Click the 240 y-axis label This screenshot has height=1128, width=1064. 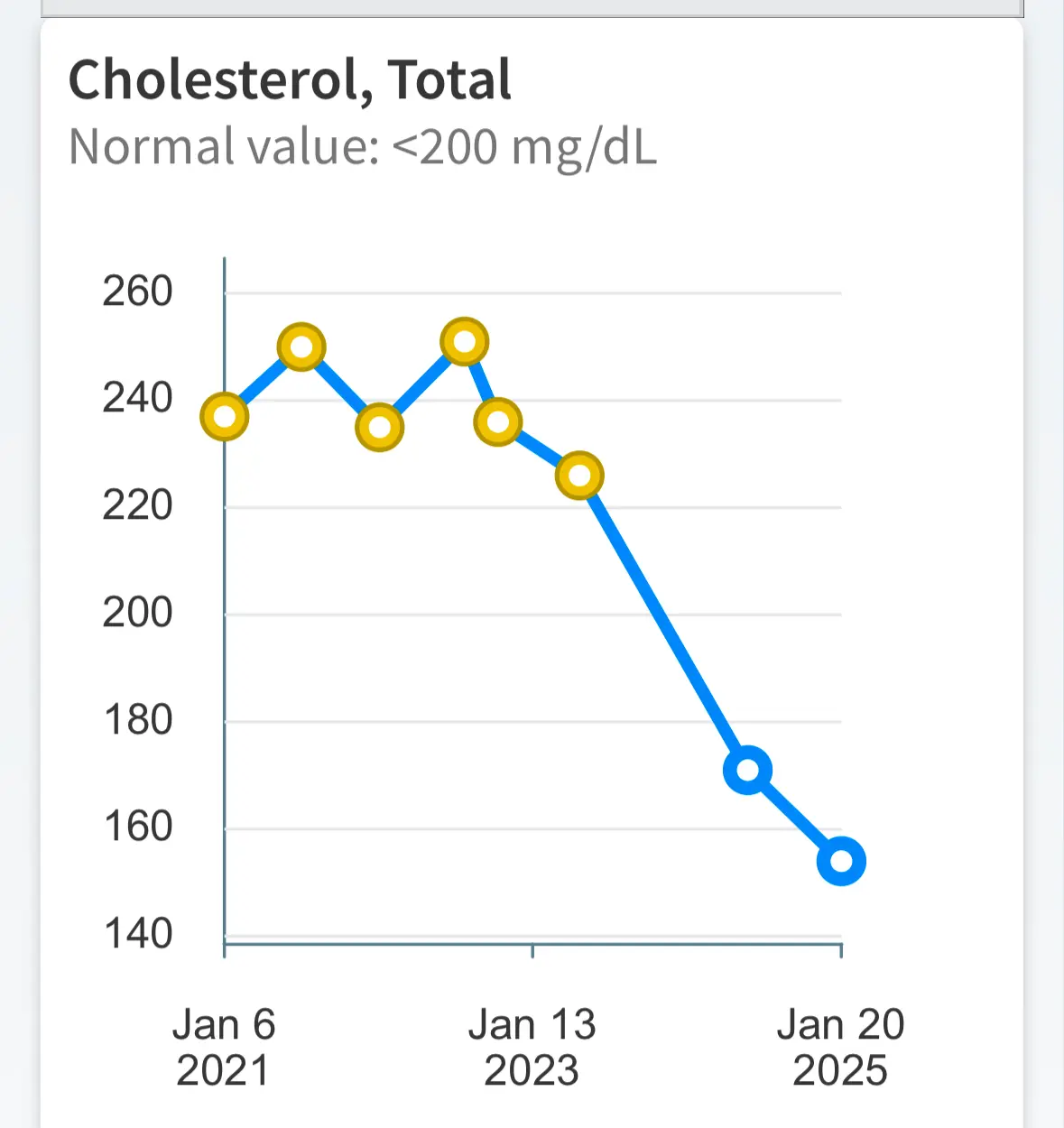(137, 398)
